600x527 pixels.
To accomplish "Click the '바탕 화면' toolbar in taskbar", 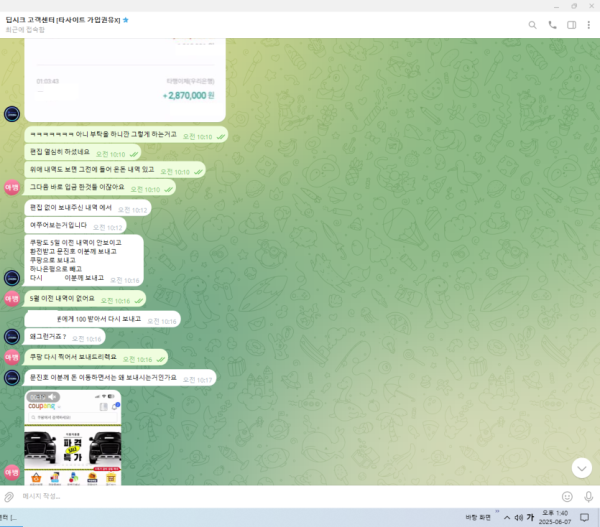I will (x=478, y=517).
